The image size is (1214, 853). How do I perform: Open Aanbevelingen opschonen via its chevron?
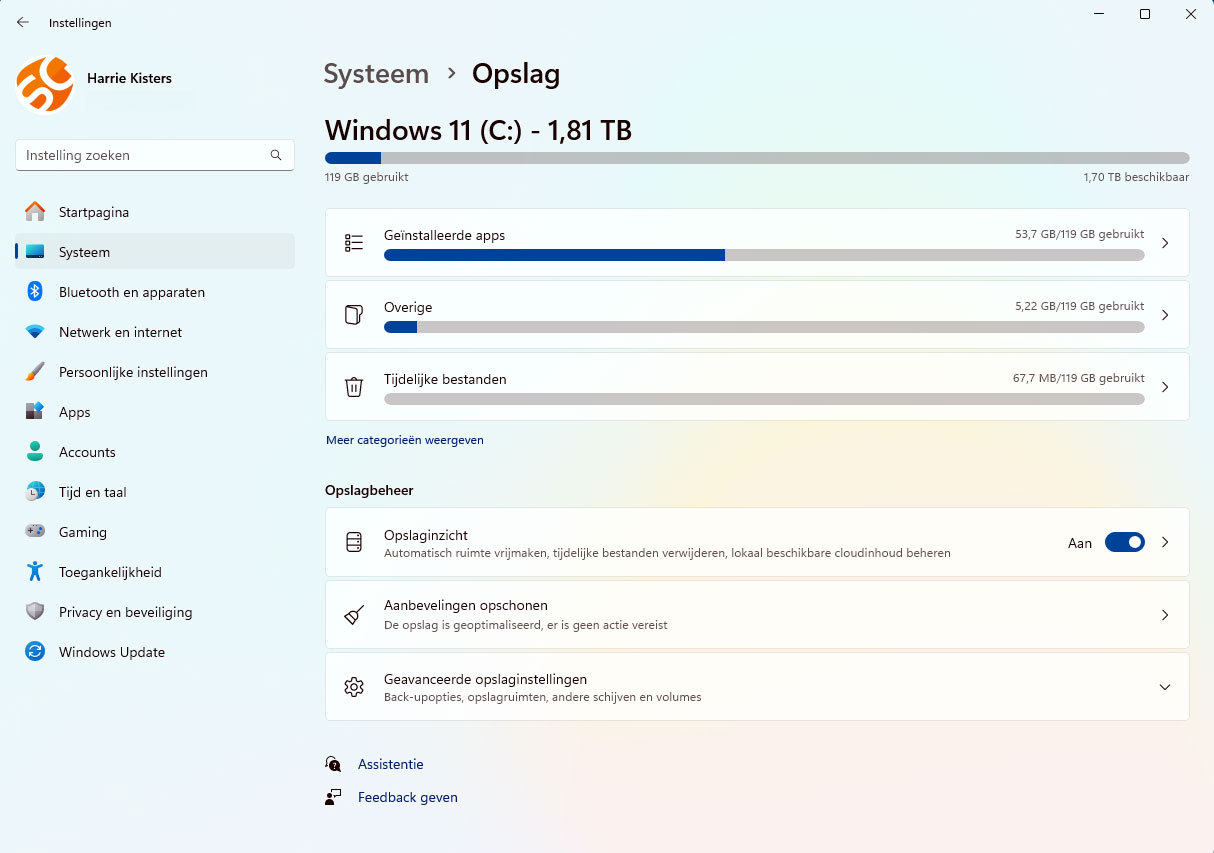[1165, 615]
